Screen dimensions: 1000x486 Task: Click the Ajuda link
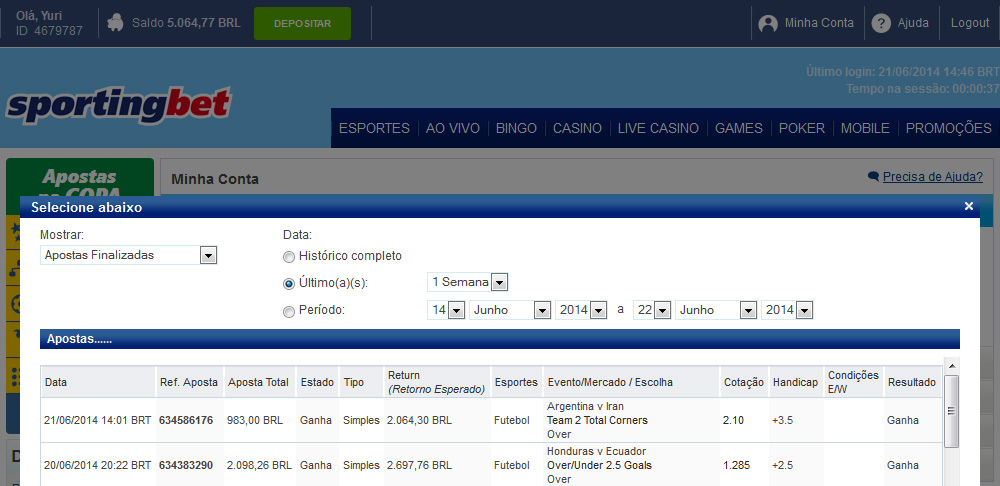pos(913,23)
